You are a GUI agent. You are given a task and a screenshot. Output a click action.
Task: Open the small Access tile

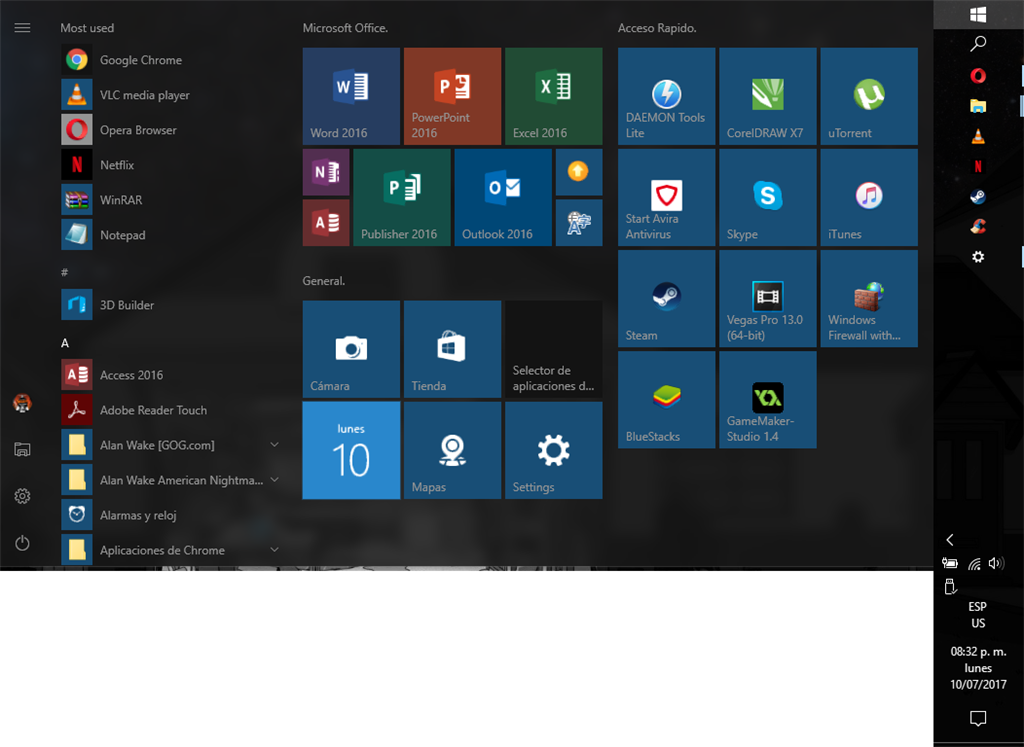(x=326, y=223)
